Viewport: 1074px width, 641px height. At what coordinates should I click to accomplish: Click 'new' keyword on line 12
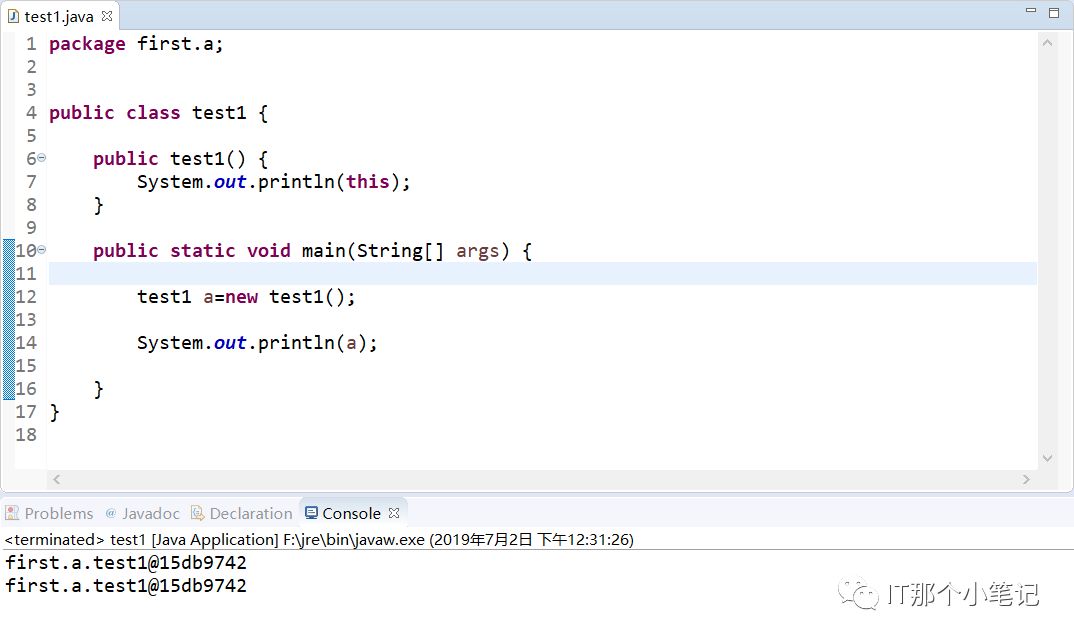click(241, 297)
